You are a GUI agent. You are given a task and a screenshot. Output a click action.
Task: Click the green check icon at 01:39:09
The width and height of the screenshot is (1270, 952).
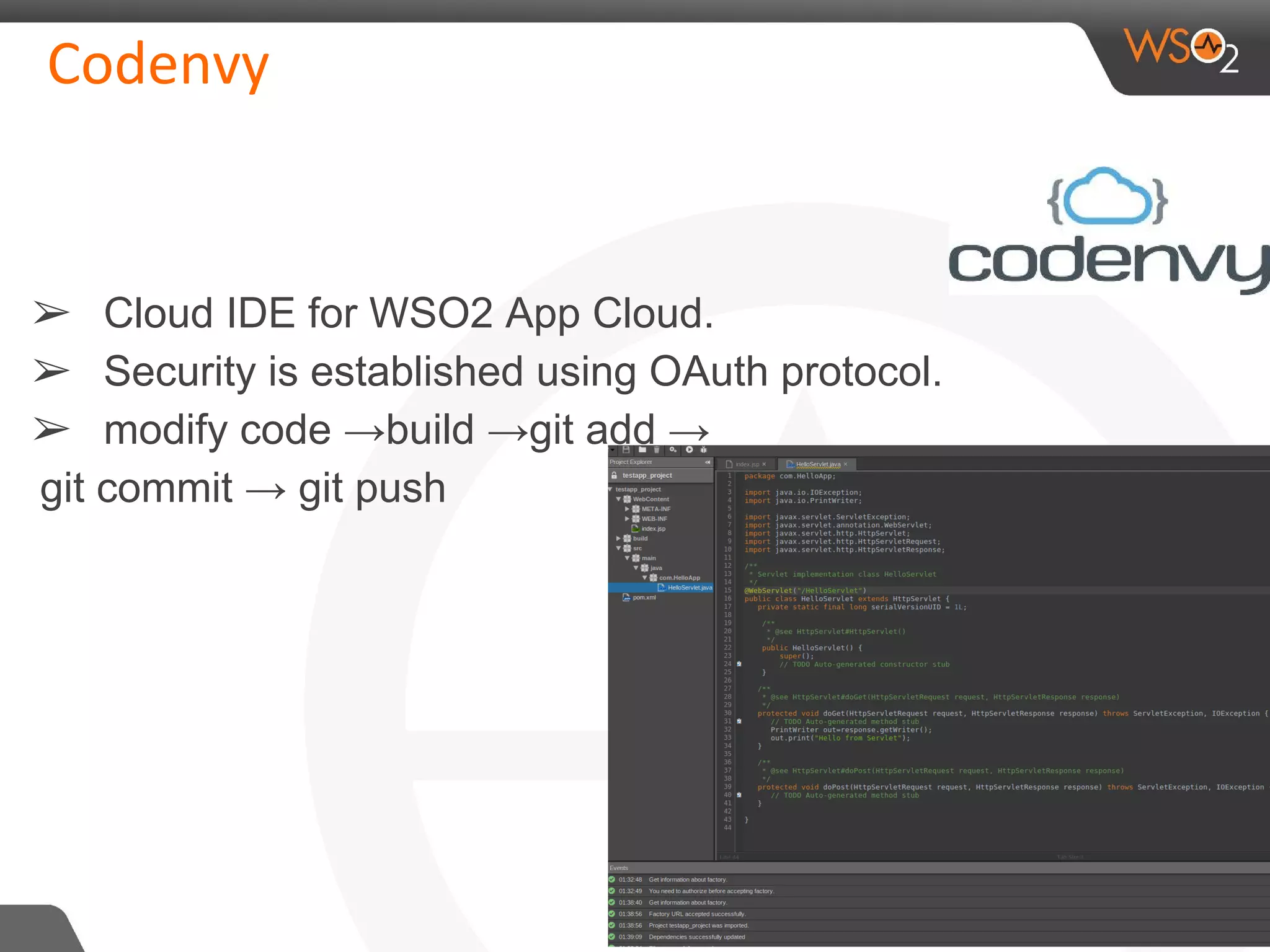(x=612, y=937)
